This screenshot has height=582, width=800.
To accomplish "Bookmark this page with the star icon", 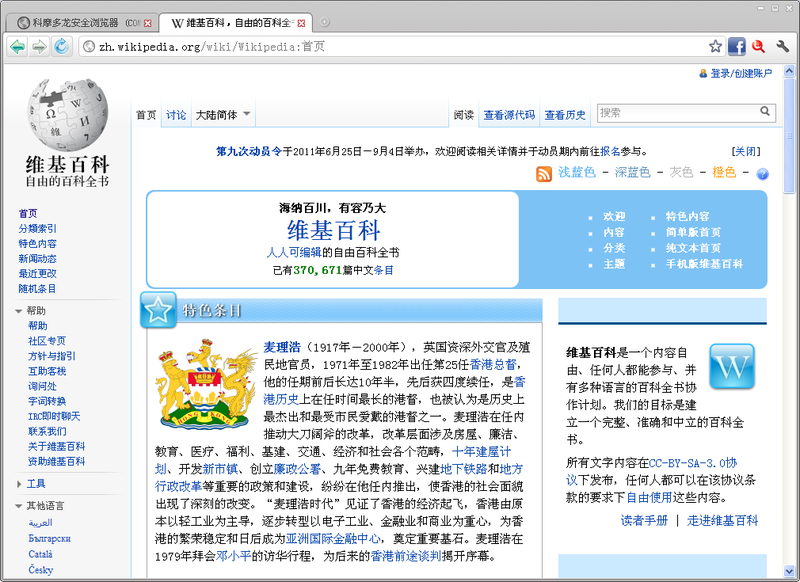I will tap(715, 46).
